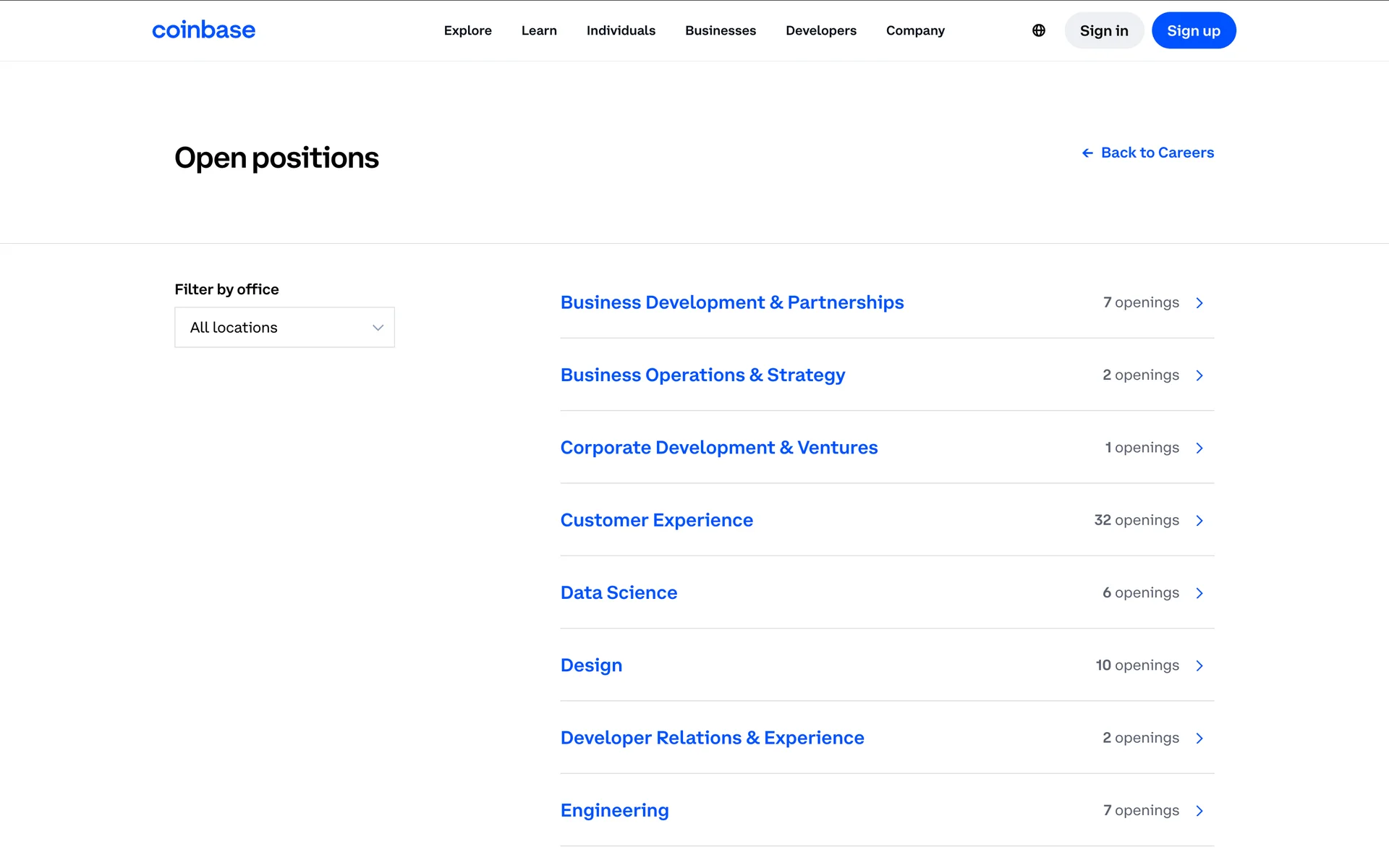Click chevron arrow for Data Science row
The width and height of the screenshot is (1389, 868).
(x=1199, y=593)
